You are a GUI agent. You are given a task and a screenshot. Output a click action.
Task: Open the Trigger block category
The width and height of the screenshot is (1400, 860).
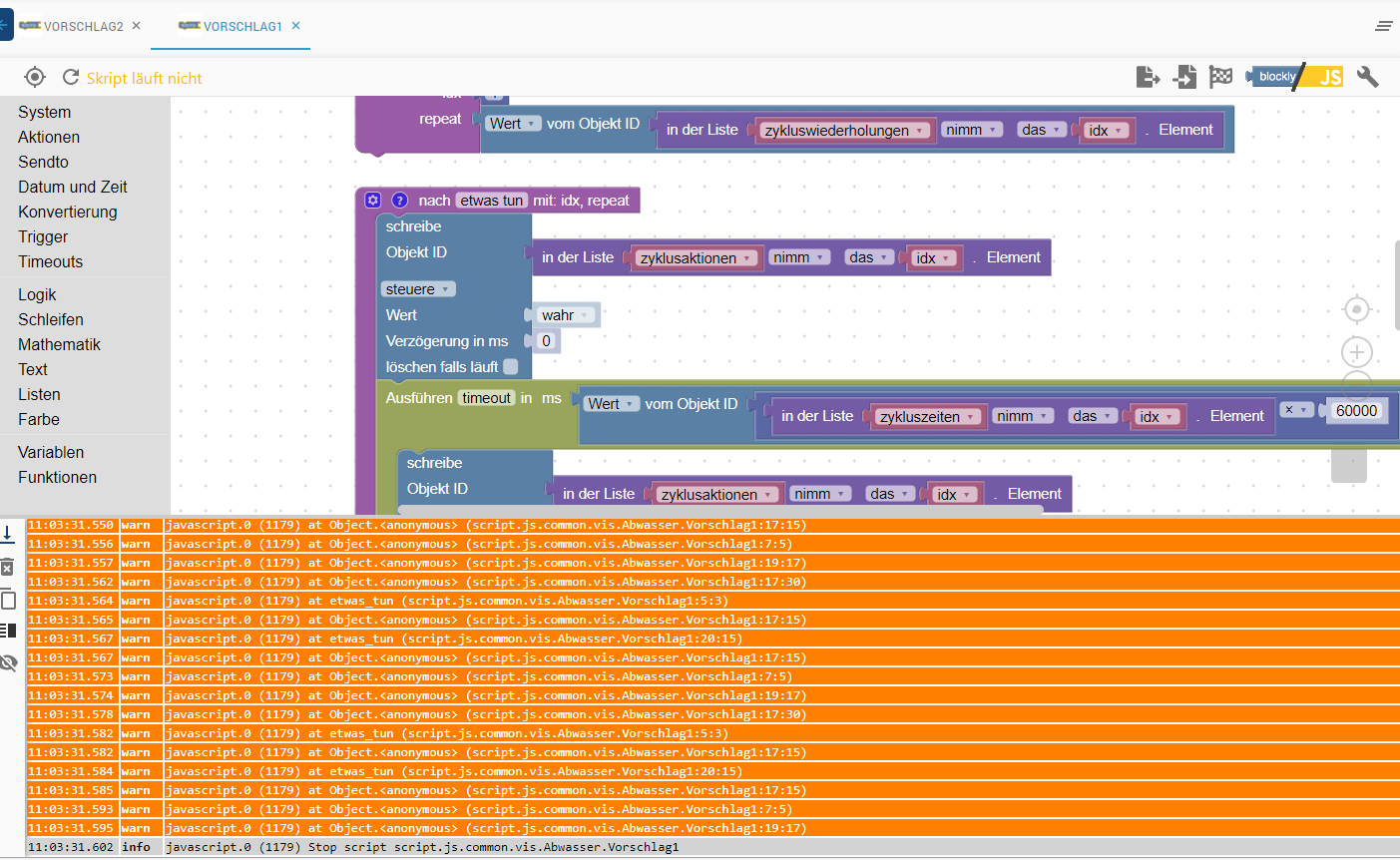pyautogui.click(x=43, y=236)
